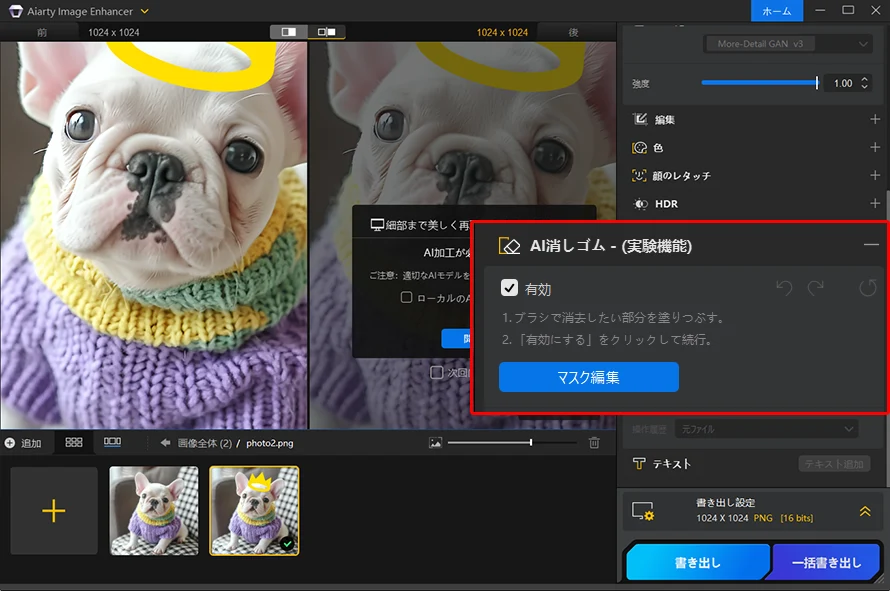Image resolution: width=890 pixels, height=591 pixels.
Task: Toggle the ローカルの checkbox in the dialog
Action: pos(406,298)
